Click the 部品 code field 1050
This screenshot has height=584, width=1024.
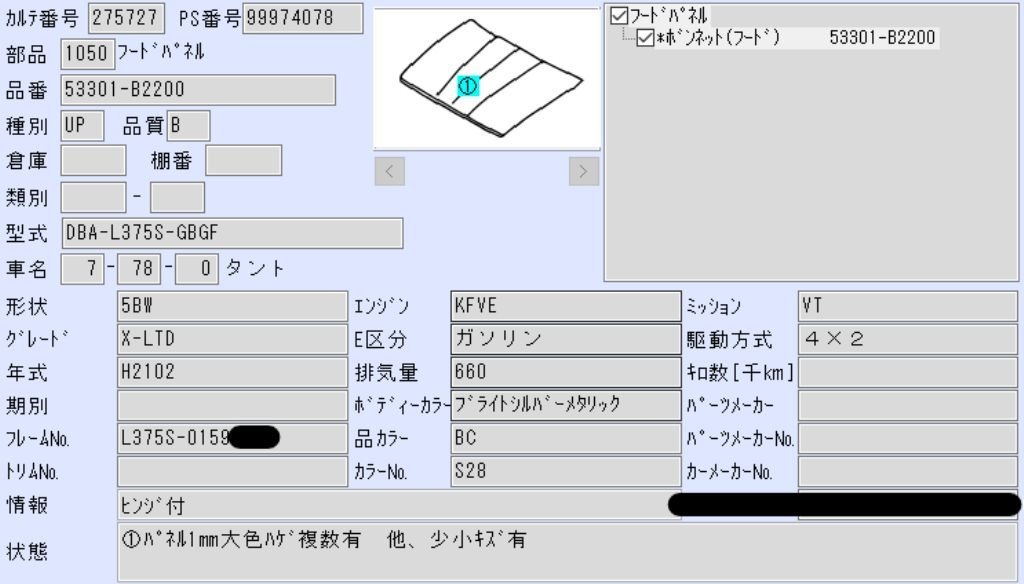click(x=88, y=54)
